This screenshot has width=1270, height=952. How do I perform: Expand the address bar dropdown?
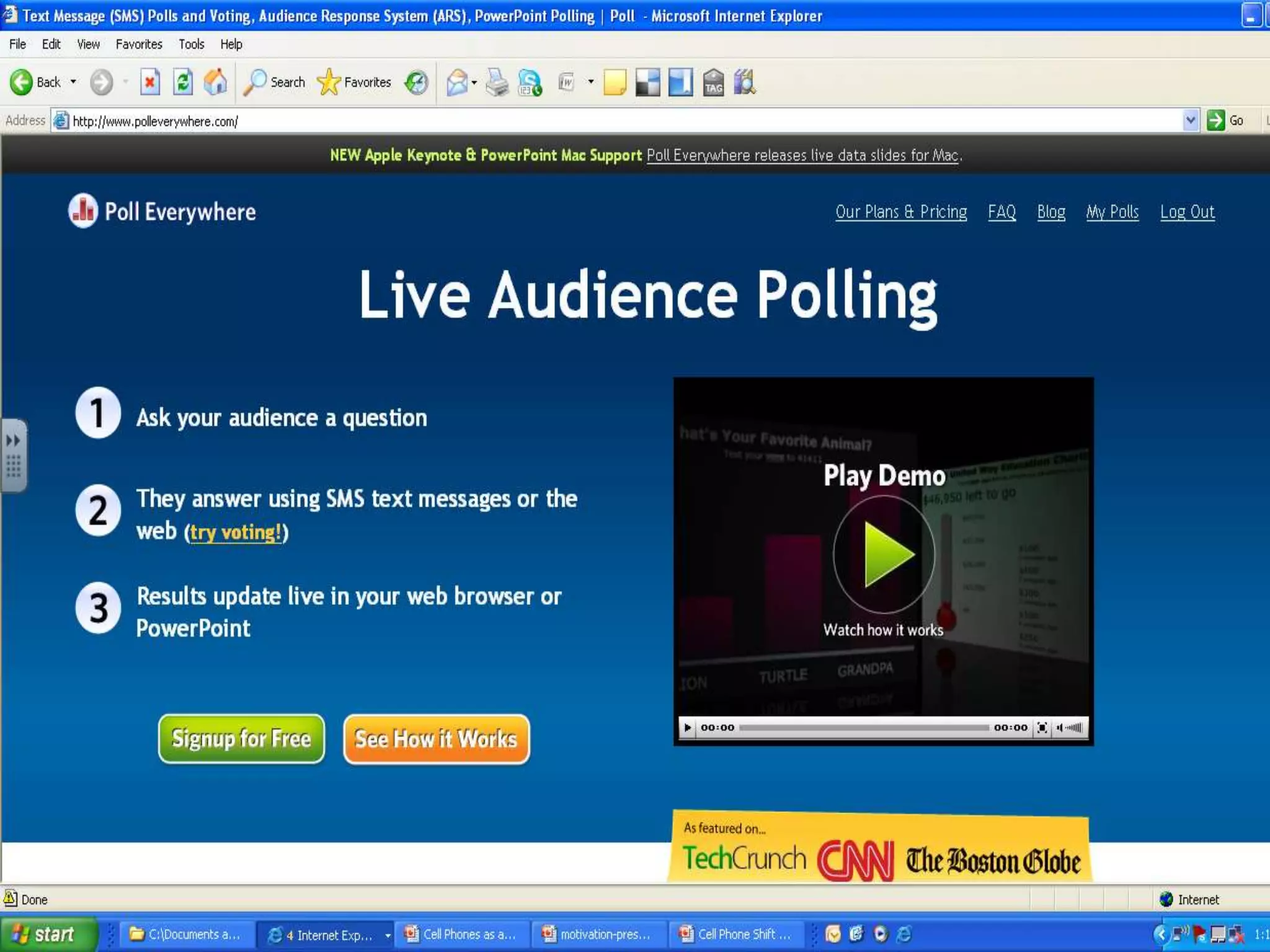1190,120
